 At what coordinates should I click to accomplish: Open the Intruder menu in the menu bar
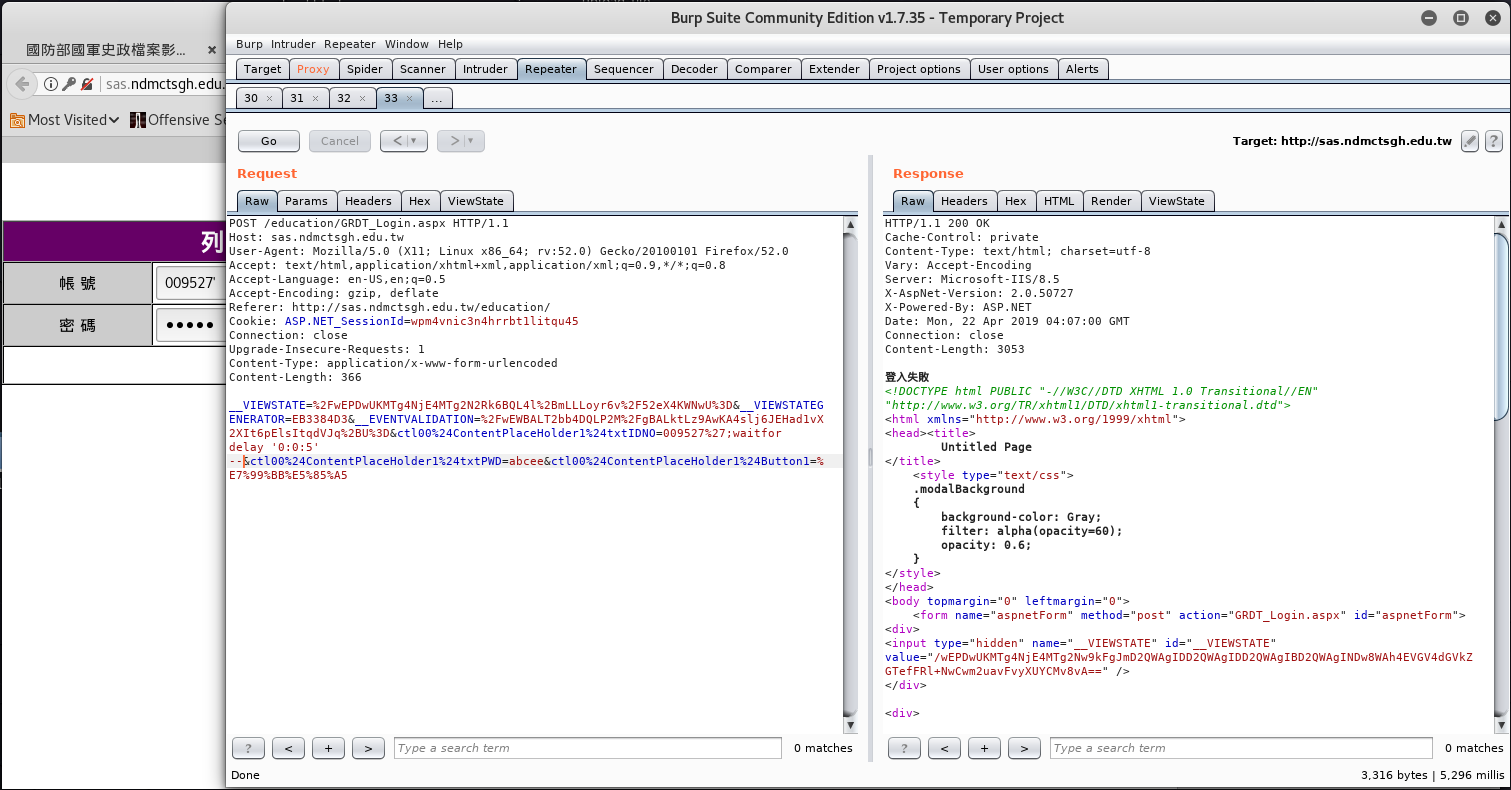[293, 44]
